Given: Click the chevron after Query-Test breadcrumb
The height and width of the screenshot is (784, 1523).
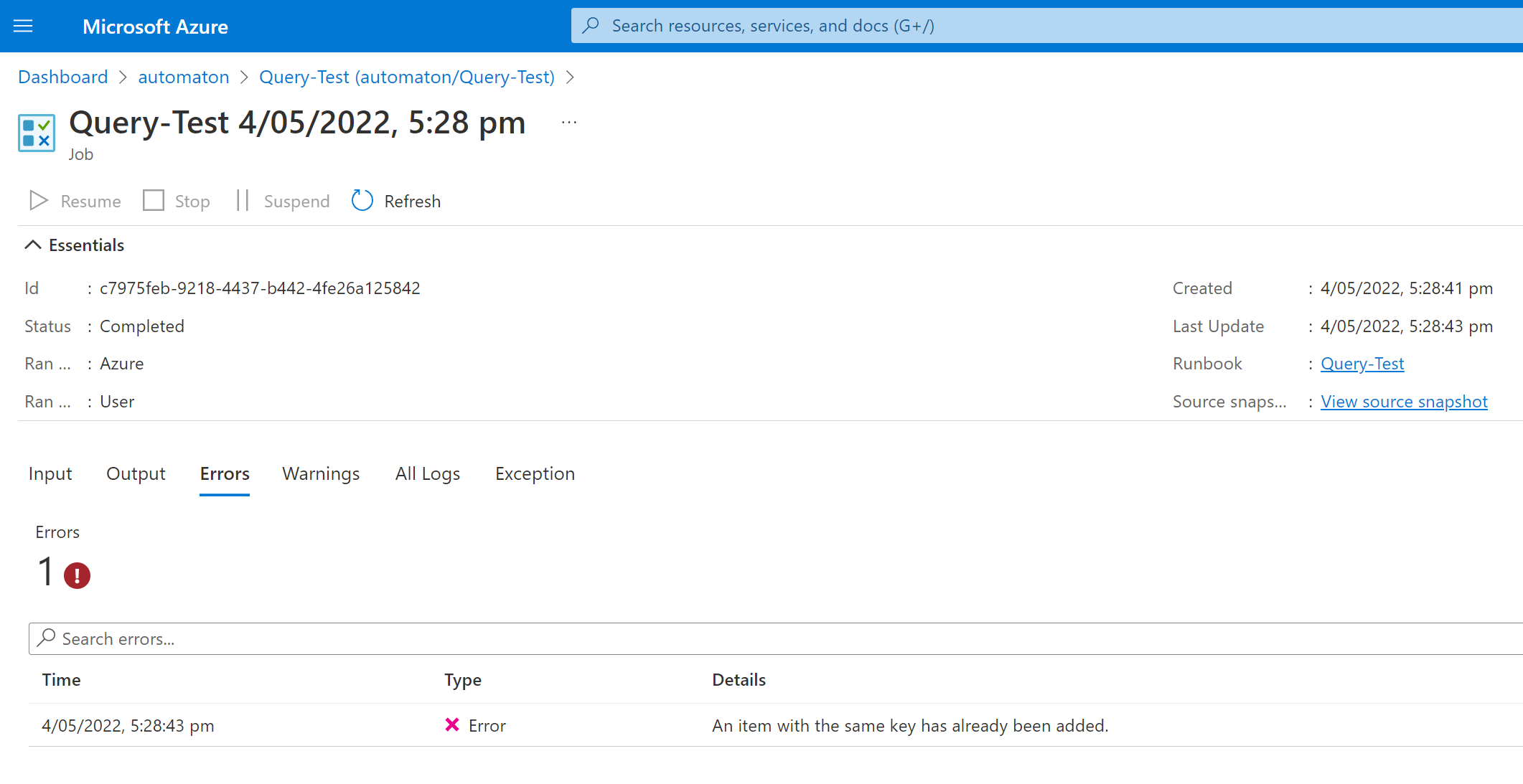Looking at the screenshot, I should point(571,77).
